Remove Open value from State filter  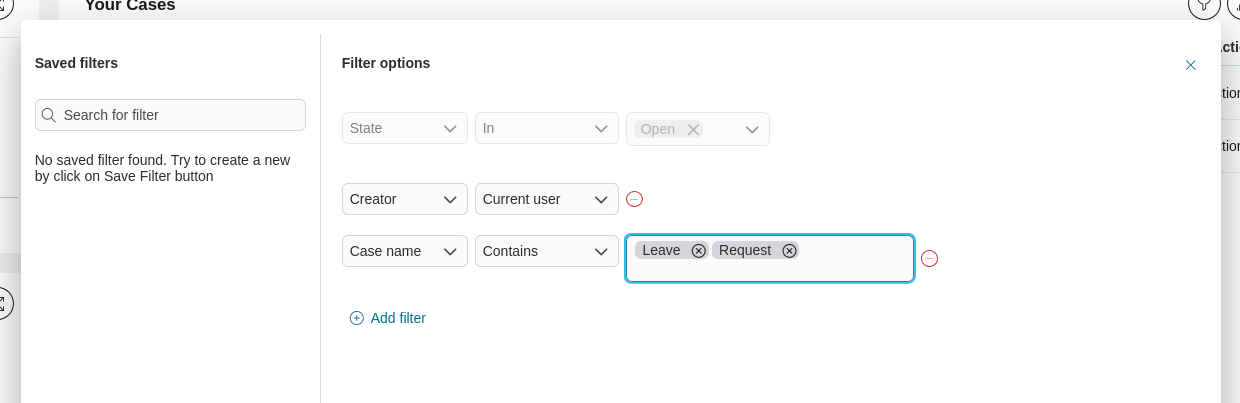point(693,129)
